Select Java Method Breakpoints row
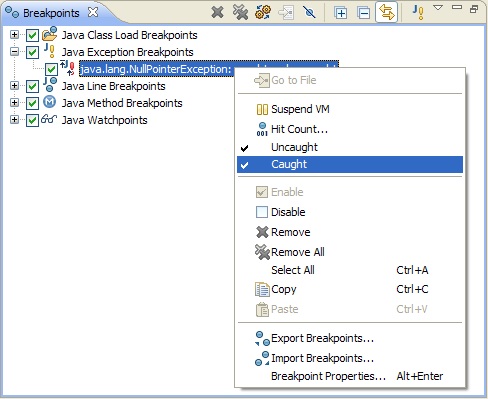 point(122,103)
